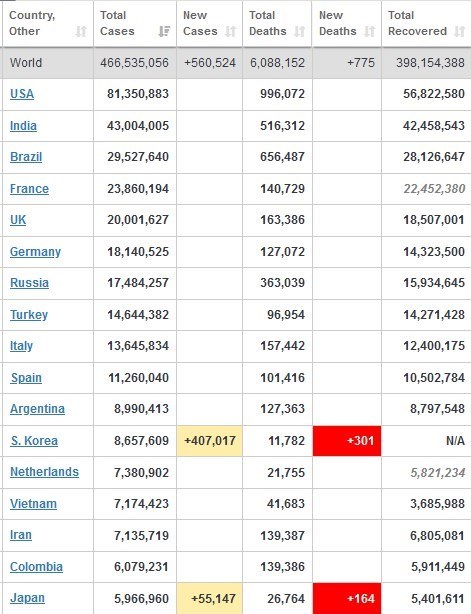Open the USA country link
The width and height of the screenshot is (471, 614).
click(22, 94)
